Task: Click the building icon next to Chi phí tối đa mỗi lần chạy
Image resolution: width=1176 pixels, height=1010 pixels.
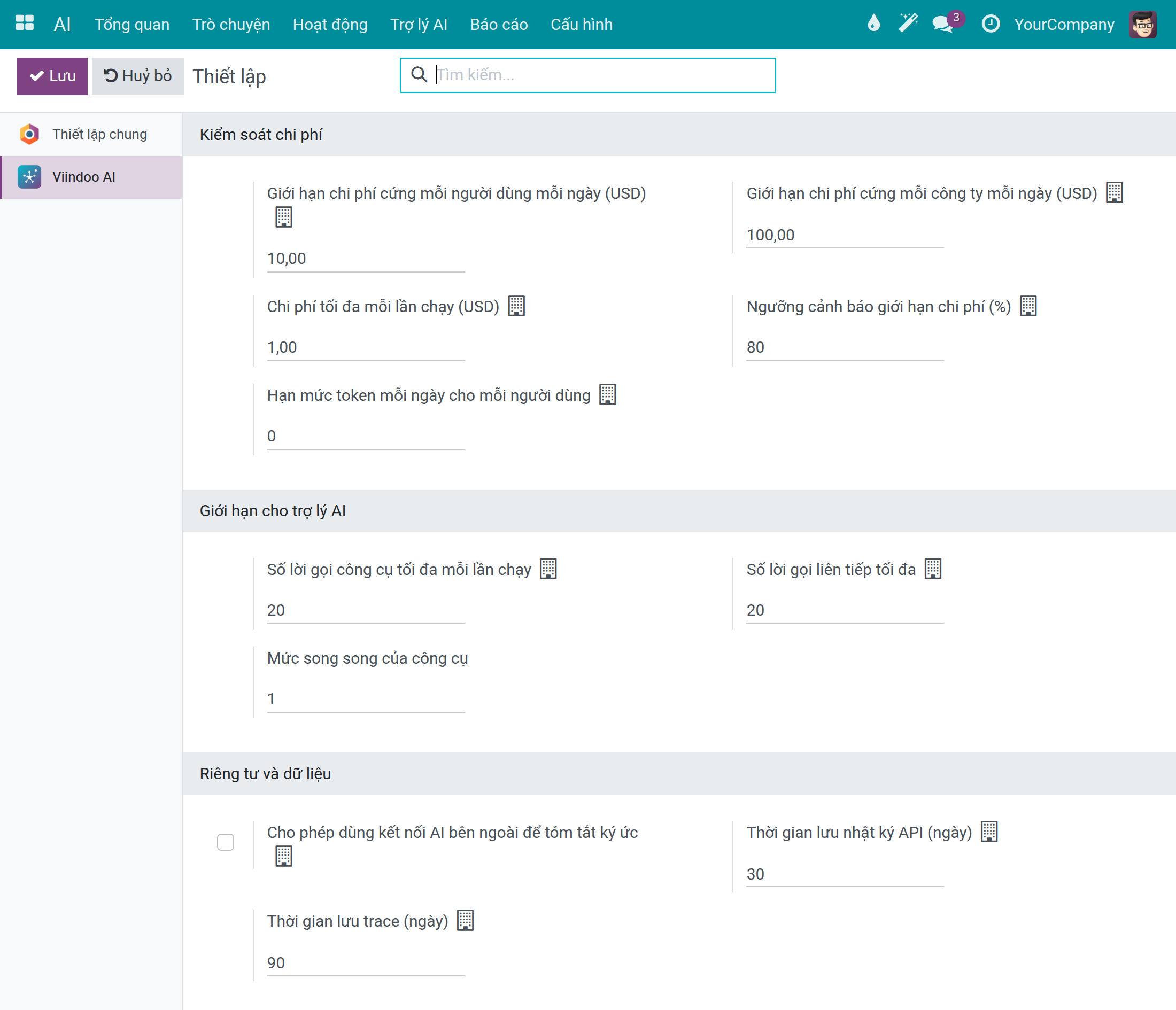Action: [x=516, y=306]
